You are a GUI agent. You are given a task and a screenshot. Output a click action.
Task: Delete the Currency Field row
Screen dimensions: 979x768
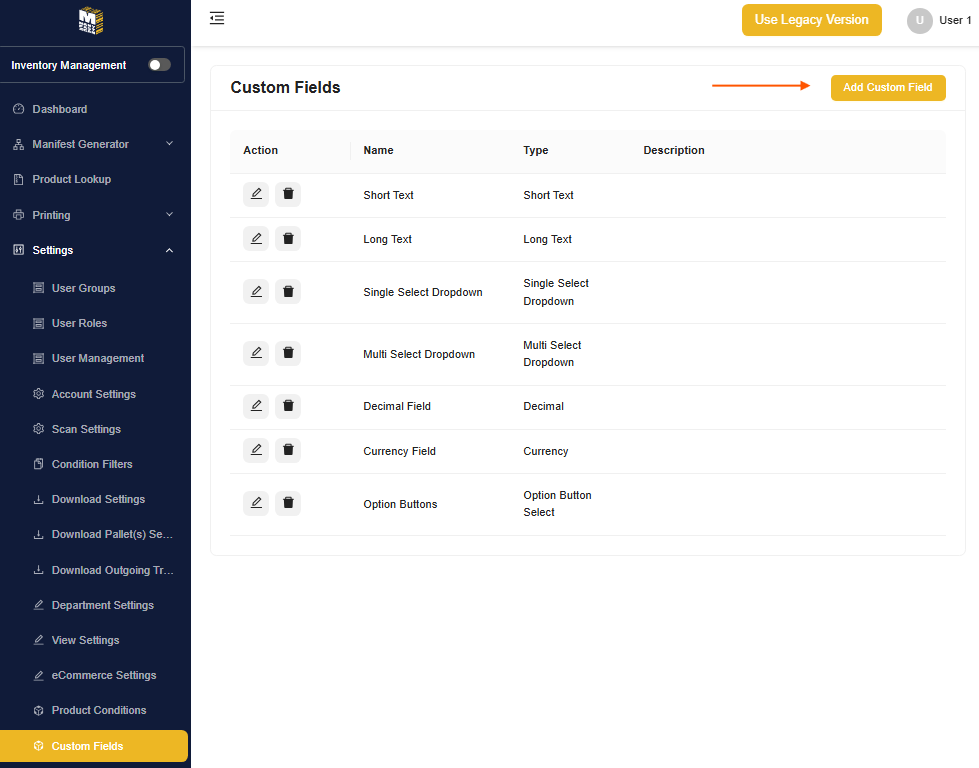point(288,450)
